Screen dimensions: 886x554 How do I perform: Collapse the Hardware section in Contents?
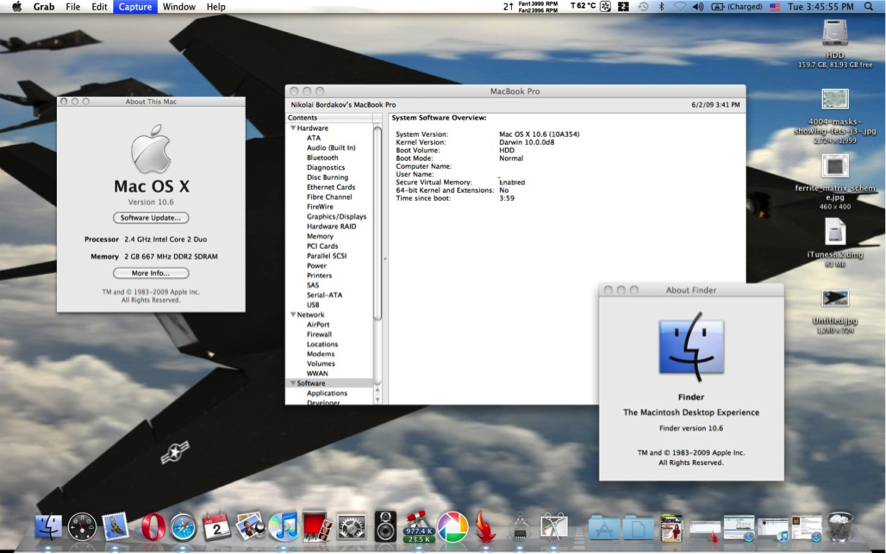(x=293, y=128)
